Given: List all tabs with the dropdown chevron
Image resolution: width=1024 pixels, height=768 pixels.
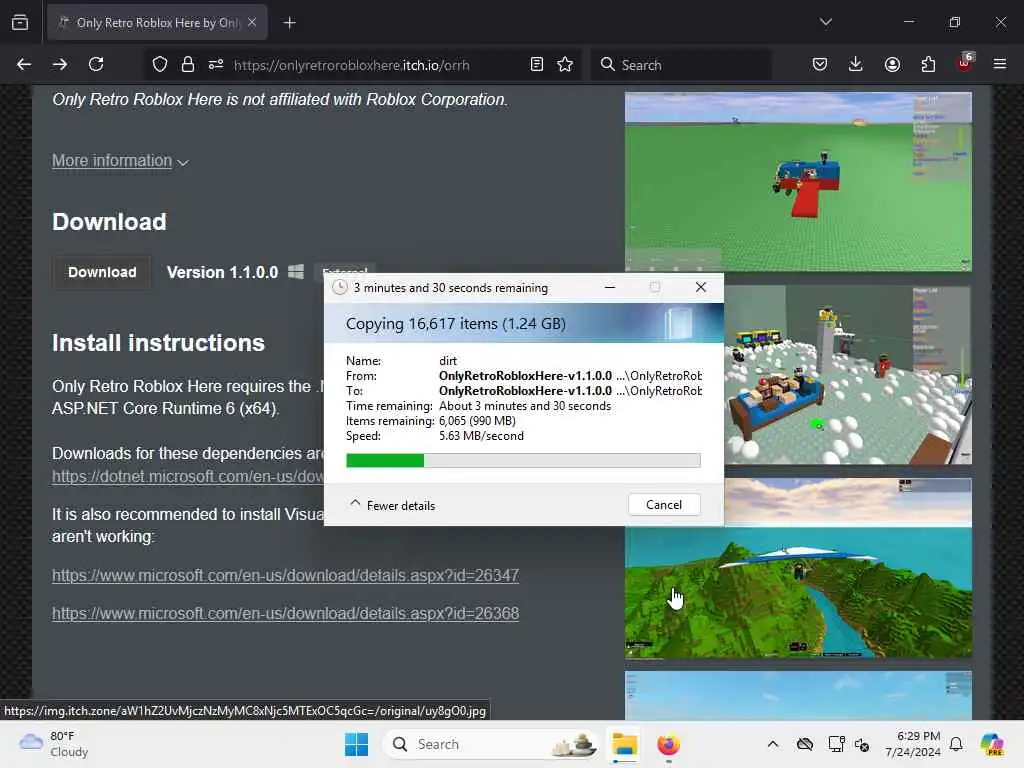Looking at the screenshot, I should click(x=826, y=22).
